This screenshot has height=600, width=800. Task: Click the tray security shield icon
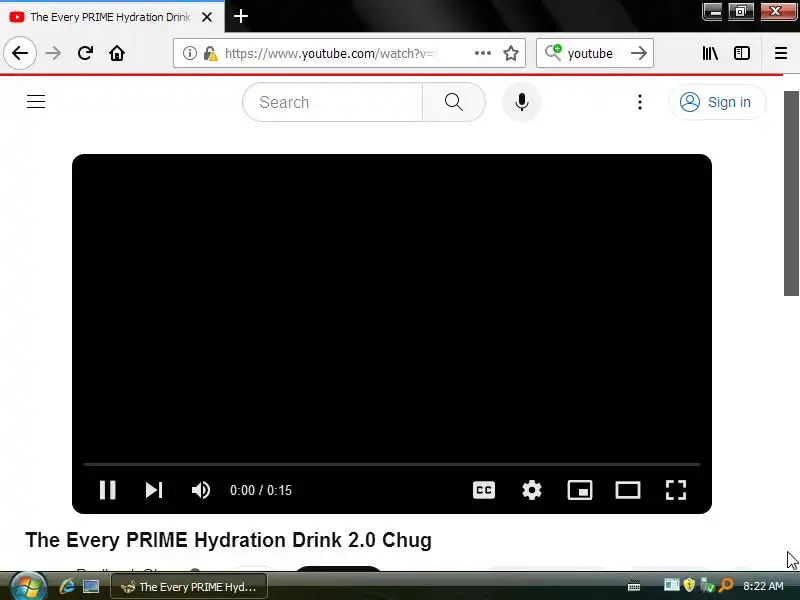[689, 585]
